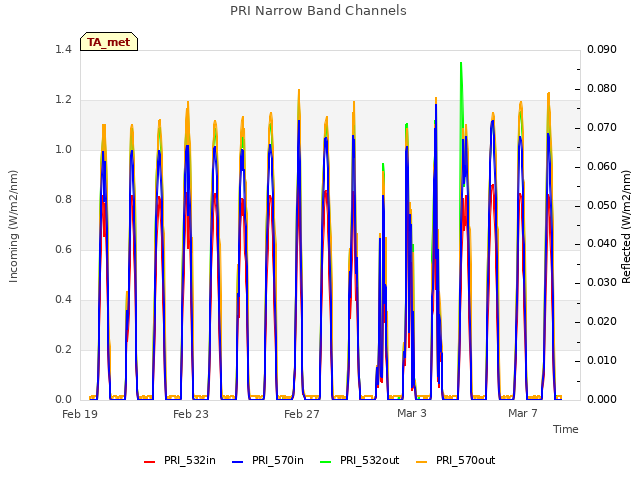Click the TA_met tab label
This screenshot has height=480, width=640.
[109, 42]
